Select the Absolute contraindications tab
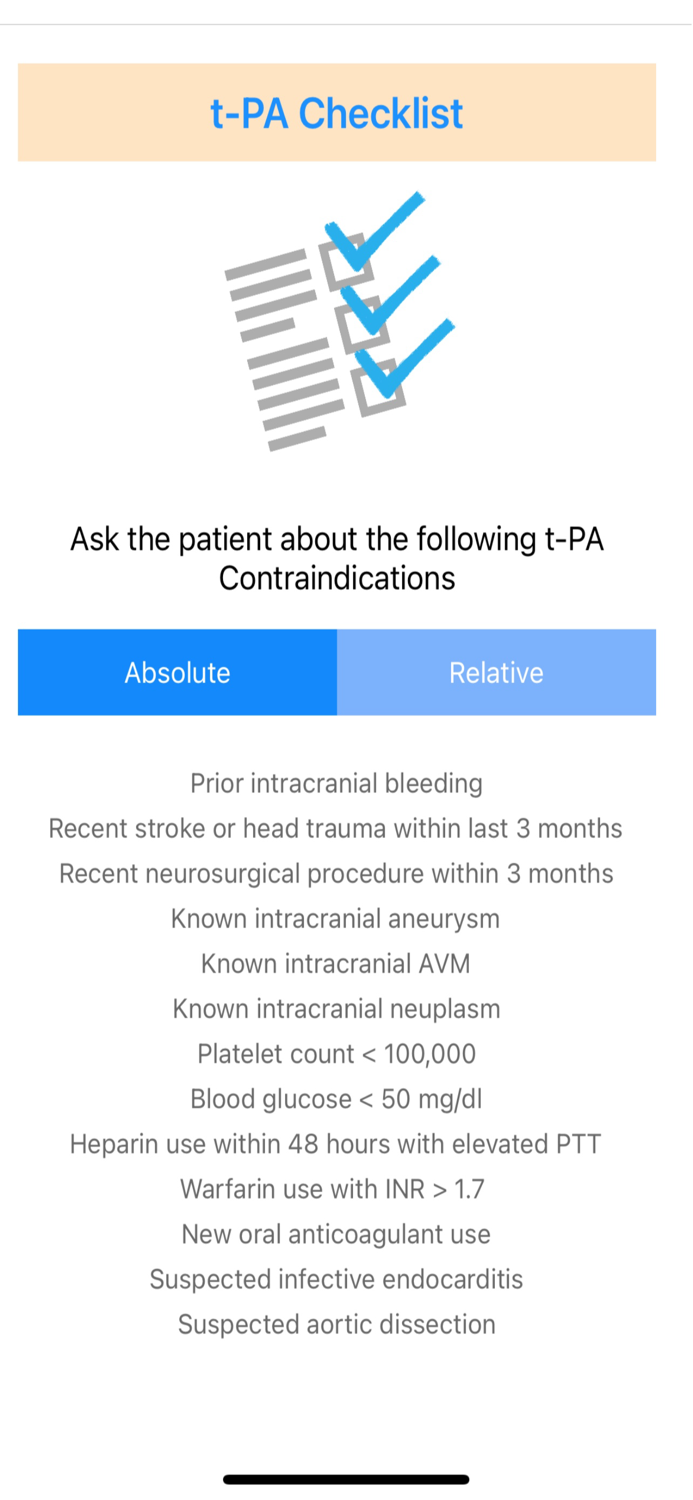 pyautogui.click(x=177, y=672)
